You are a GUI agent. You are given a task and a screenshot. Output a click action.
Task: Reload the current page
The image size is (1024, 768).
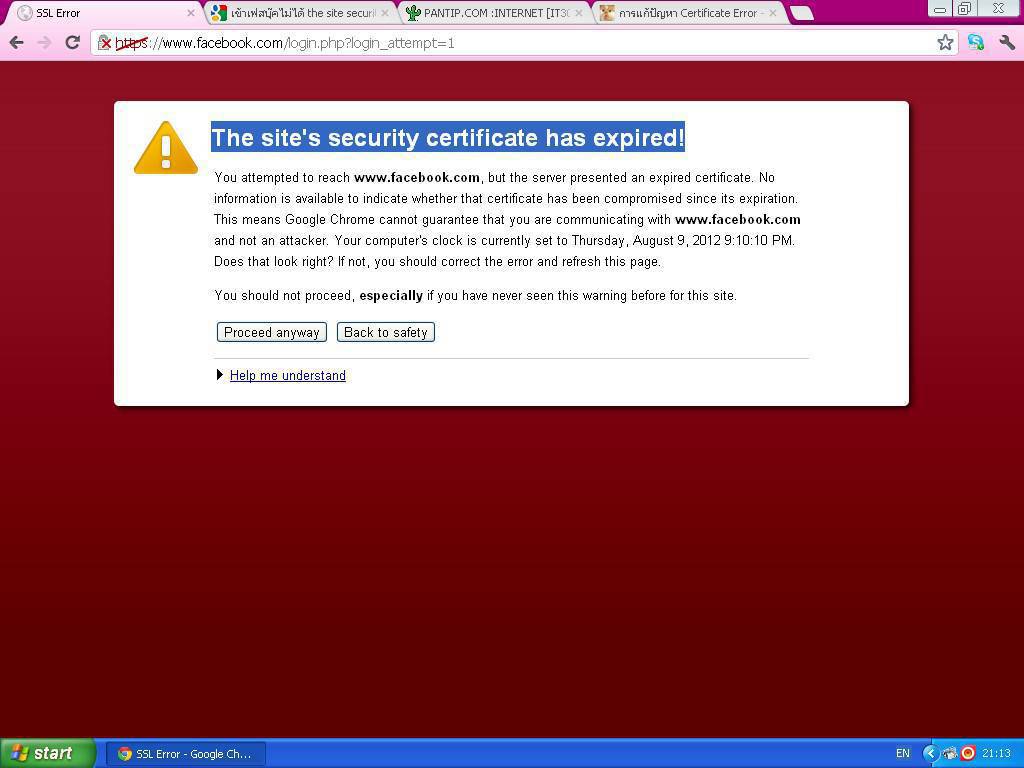point(72,42)
